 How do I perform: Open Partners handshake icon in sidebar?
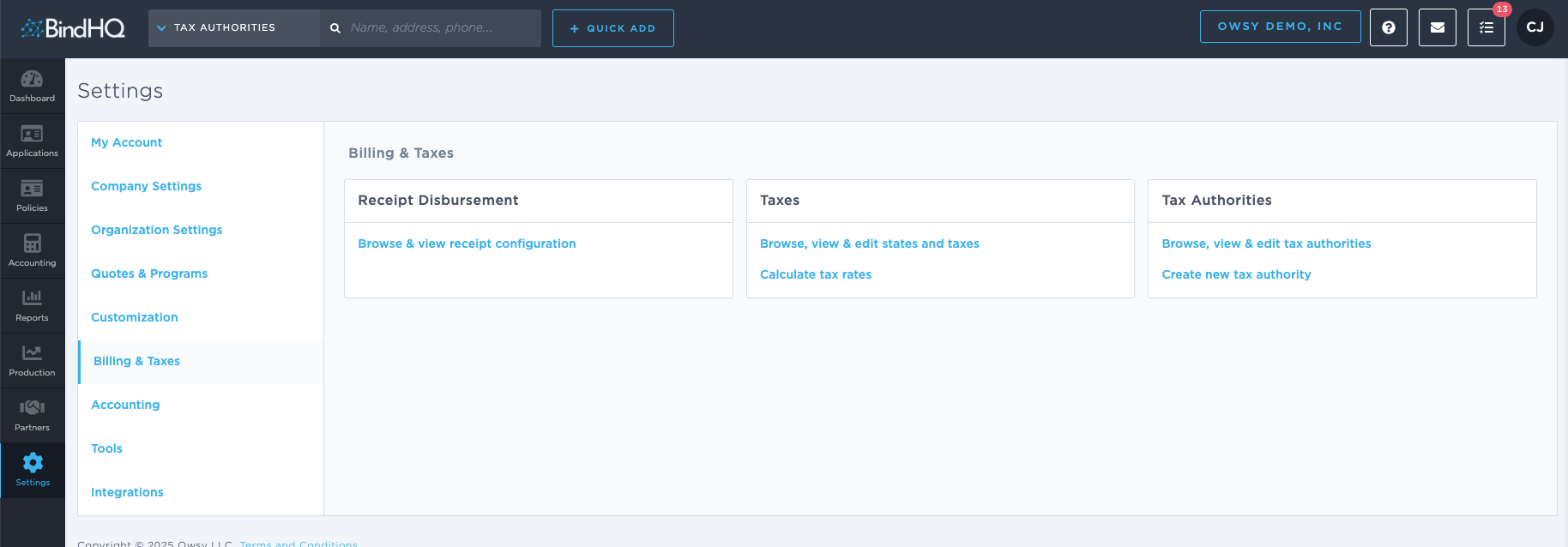tap(32, 415)
